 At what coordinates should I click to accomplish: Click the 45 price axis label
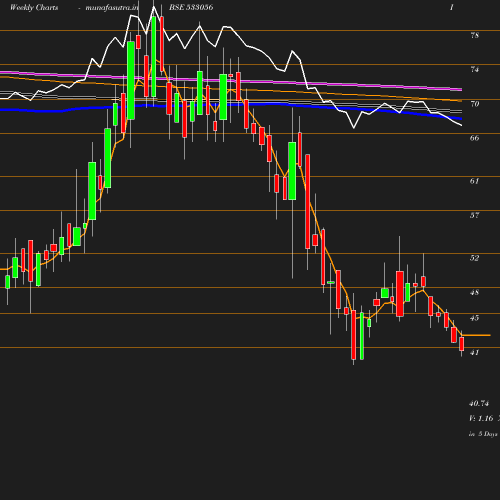[x=475, y=318]
